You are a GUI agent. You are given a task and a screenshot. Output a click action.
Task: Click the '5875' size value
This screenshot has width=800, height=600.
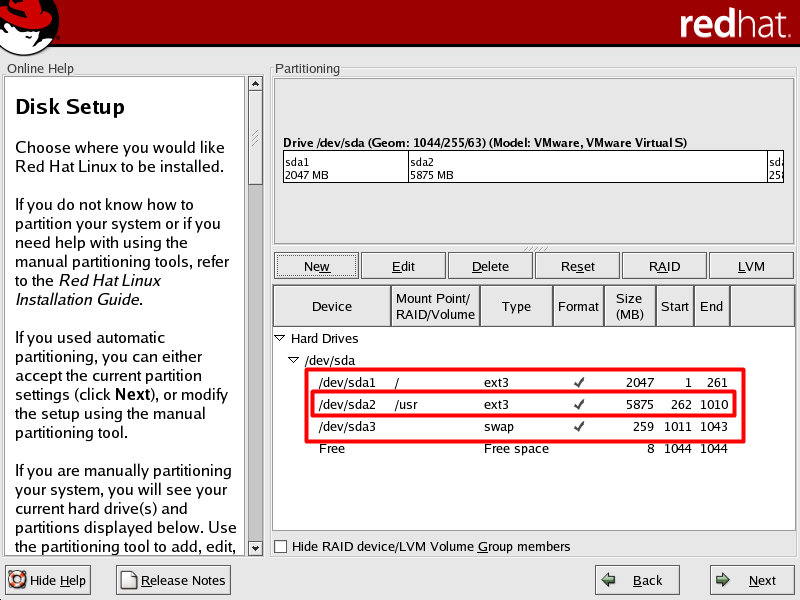(x=640, y=405)
